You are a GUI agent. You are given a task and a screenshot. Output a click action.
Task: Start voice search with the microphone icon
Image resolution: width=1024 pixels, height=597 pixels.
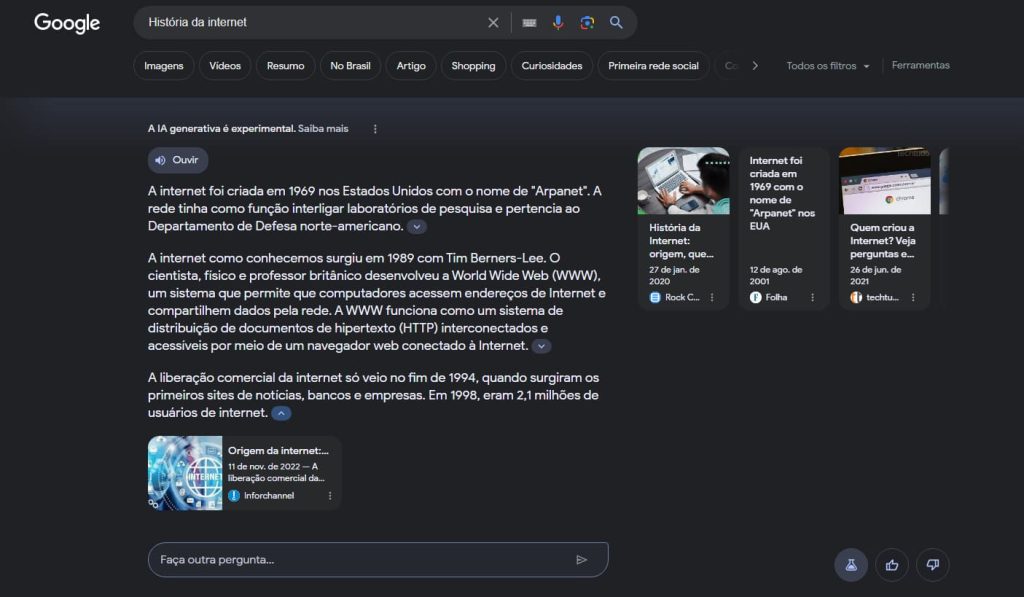(558, 23)
